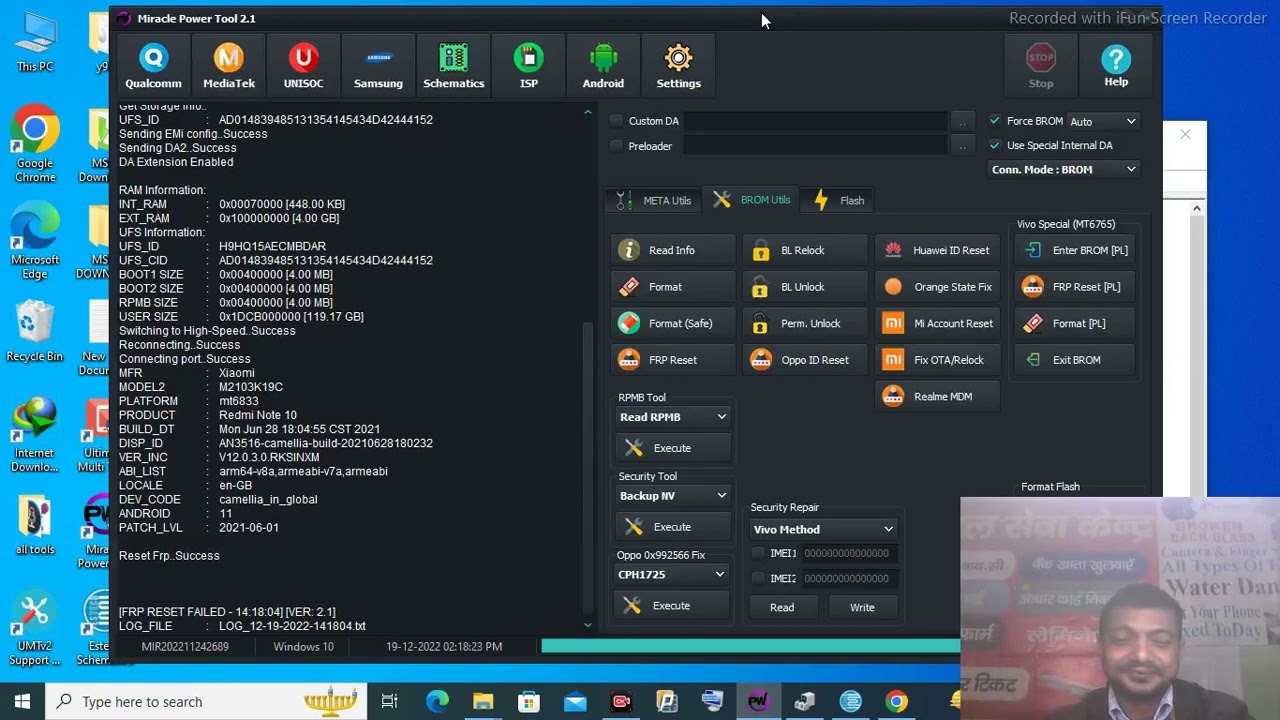Open the Conn. Mode BROM dropdown

1064,169
